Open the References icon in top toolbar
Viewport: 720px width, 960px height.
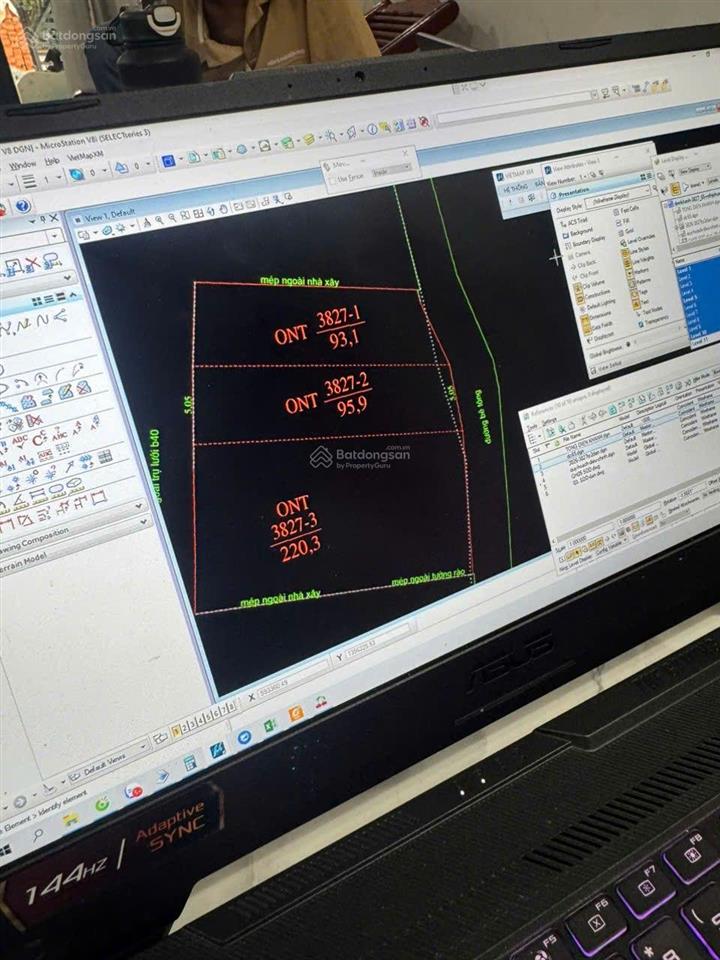[x=193, y=157]
